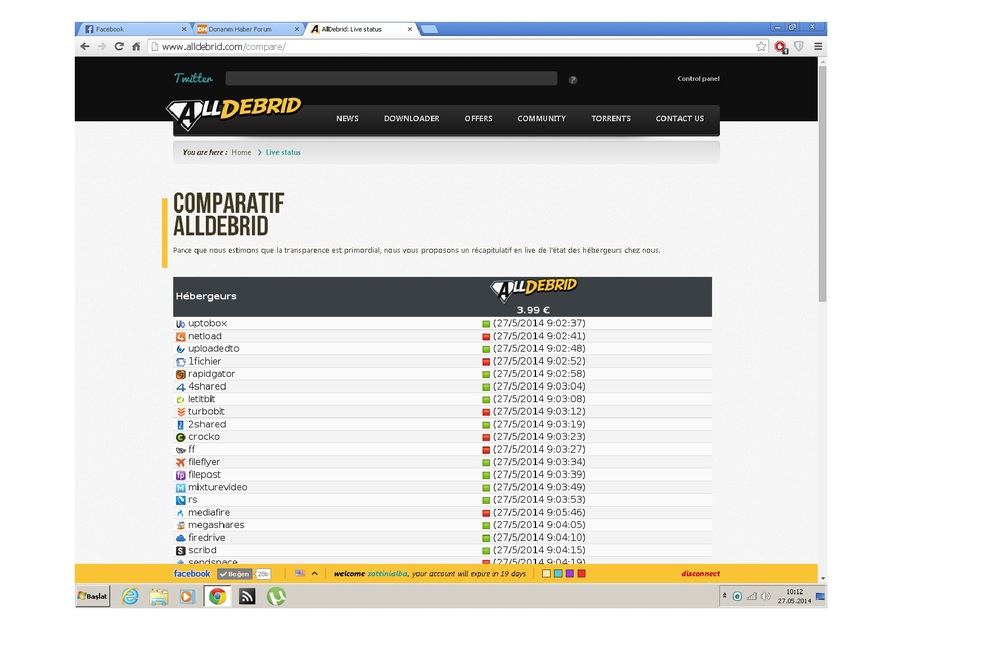The width and height of the screenshot is (1000, 656).
Task: Go to the browser home page icon
Action: click(x=136, y=47)
